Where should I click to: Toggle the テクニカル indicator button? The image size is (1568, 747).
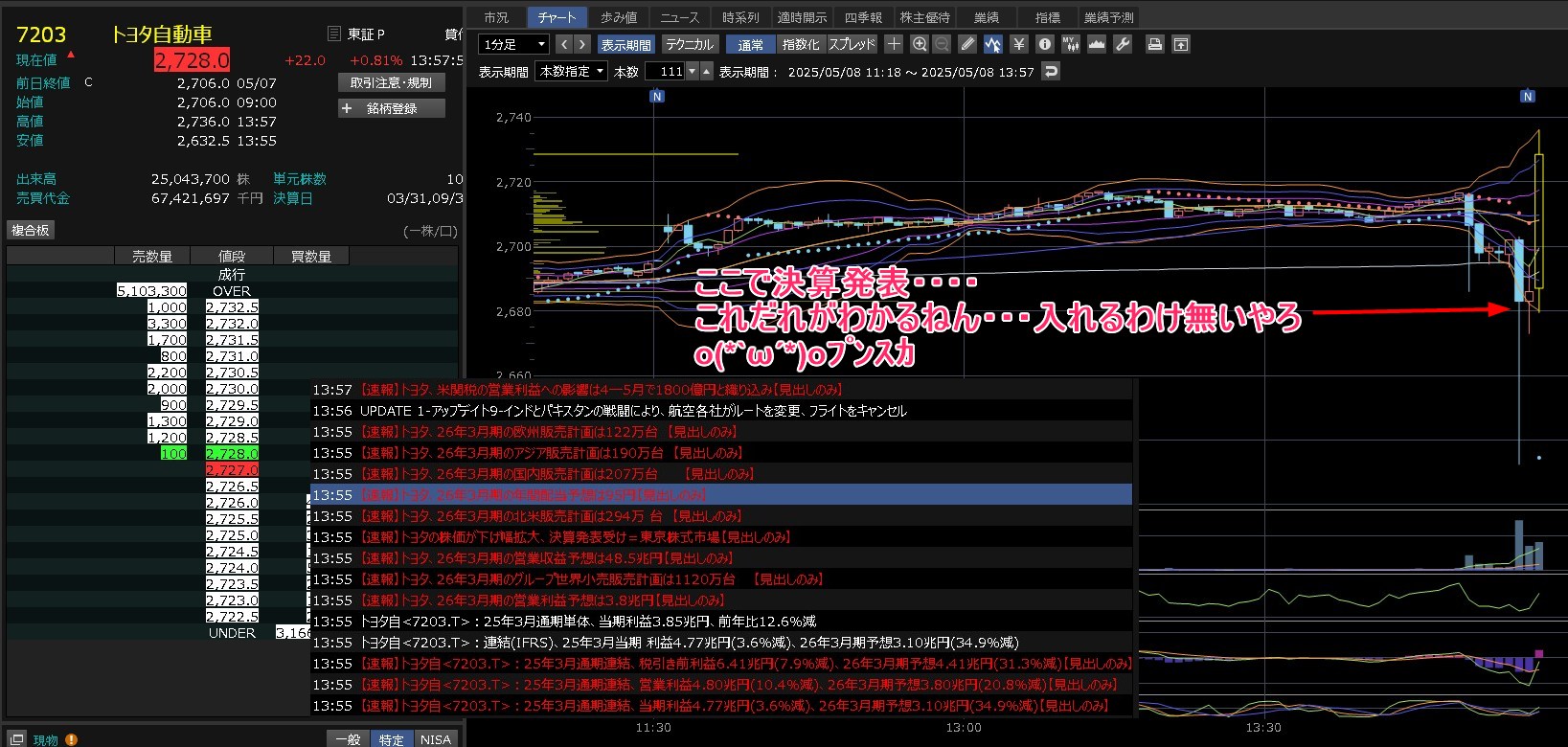pyautogui.click(x=690, y=44)
